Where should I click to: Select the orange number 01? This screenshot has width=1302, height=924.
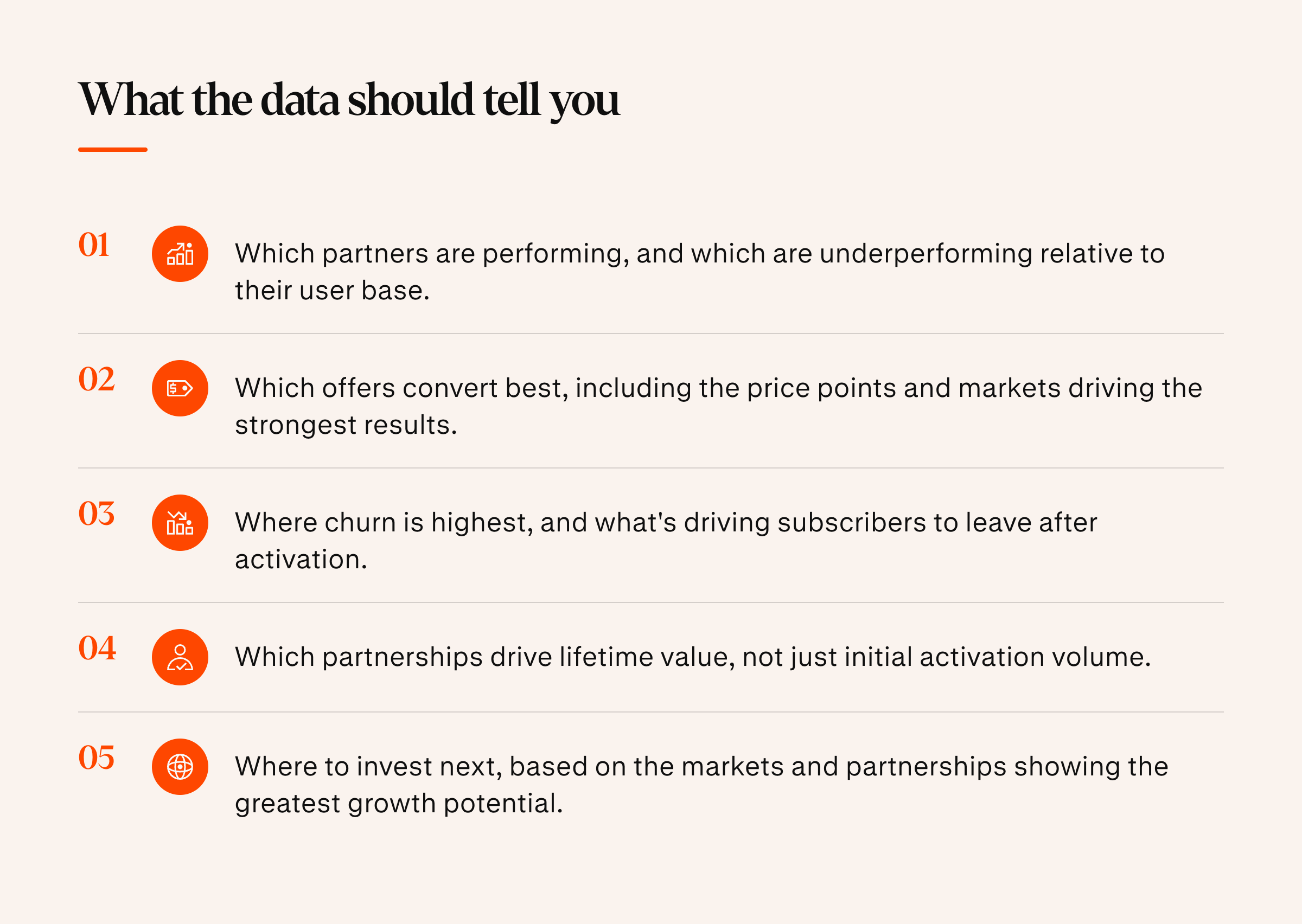pos(94,245)
